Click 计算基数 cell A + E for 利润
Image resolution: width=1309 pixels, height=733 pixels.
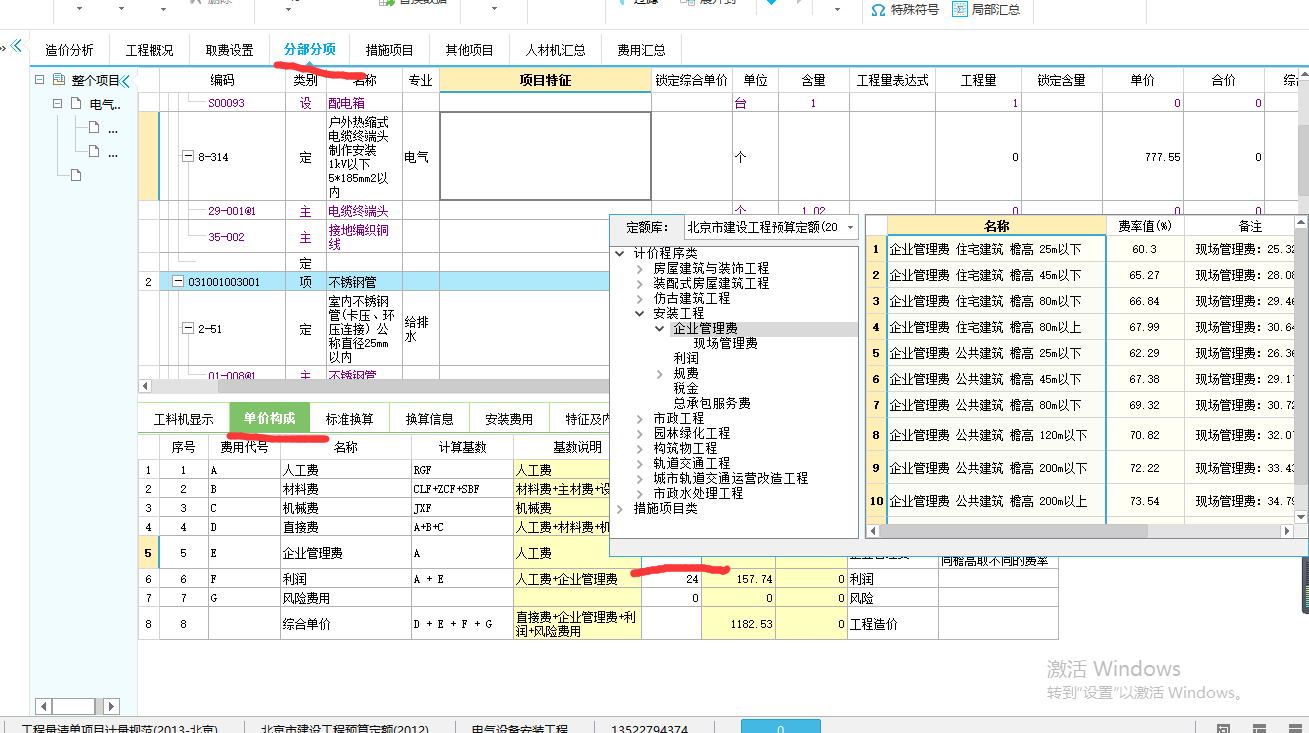461,579
